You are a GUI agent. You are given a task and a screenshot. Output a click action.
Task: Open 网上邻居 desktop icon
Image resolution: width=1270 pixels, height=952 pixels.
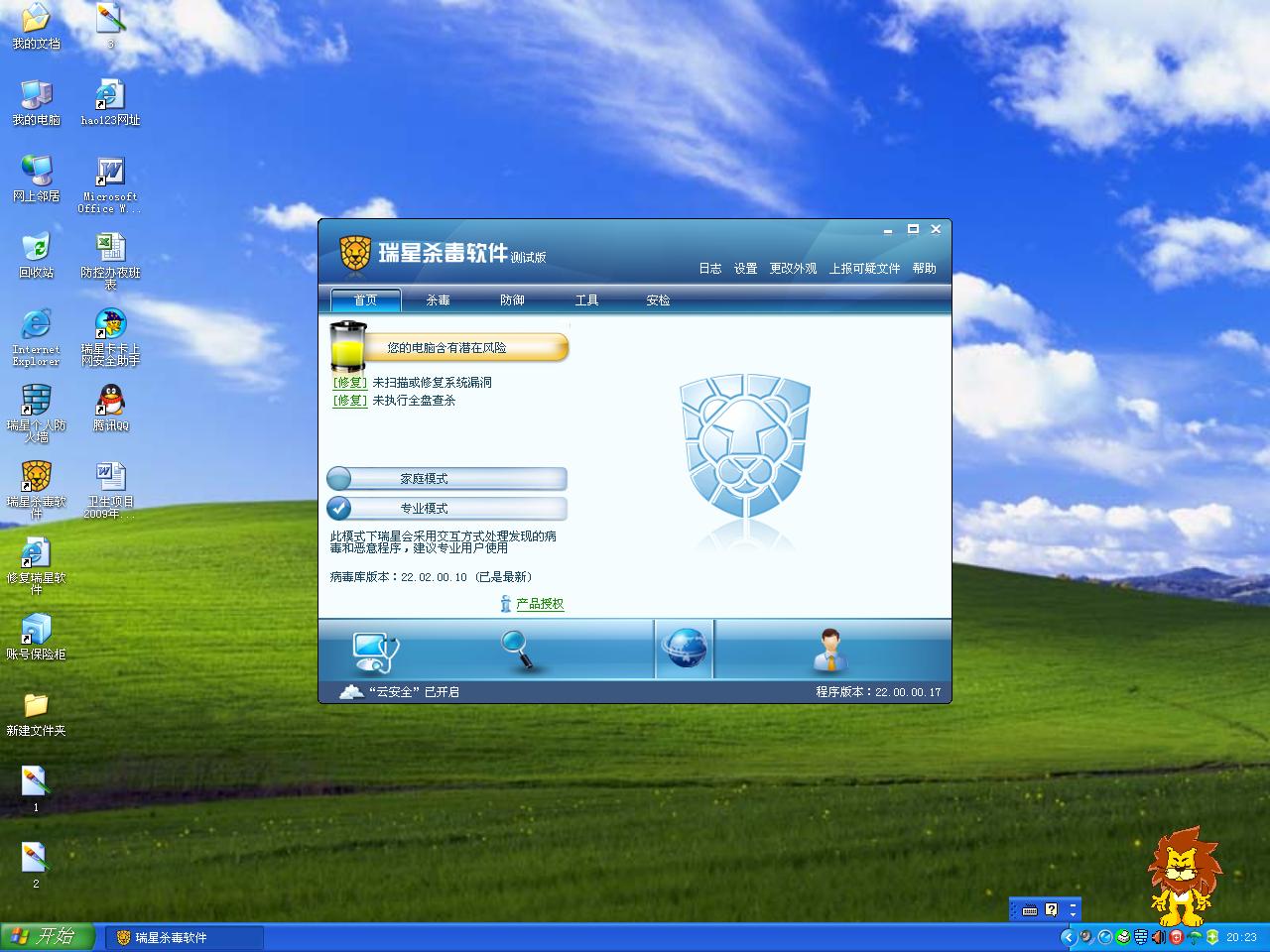37,179
